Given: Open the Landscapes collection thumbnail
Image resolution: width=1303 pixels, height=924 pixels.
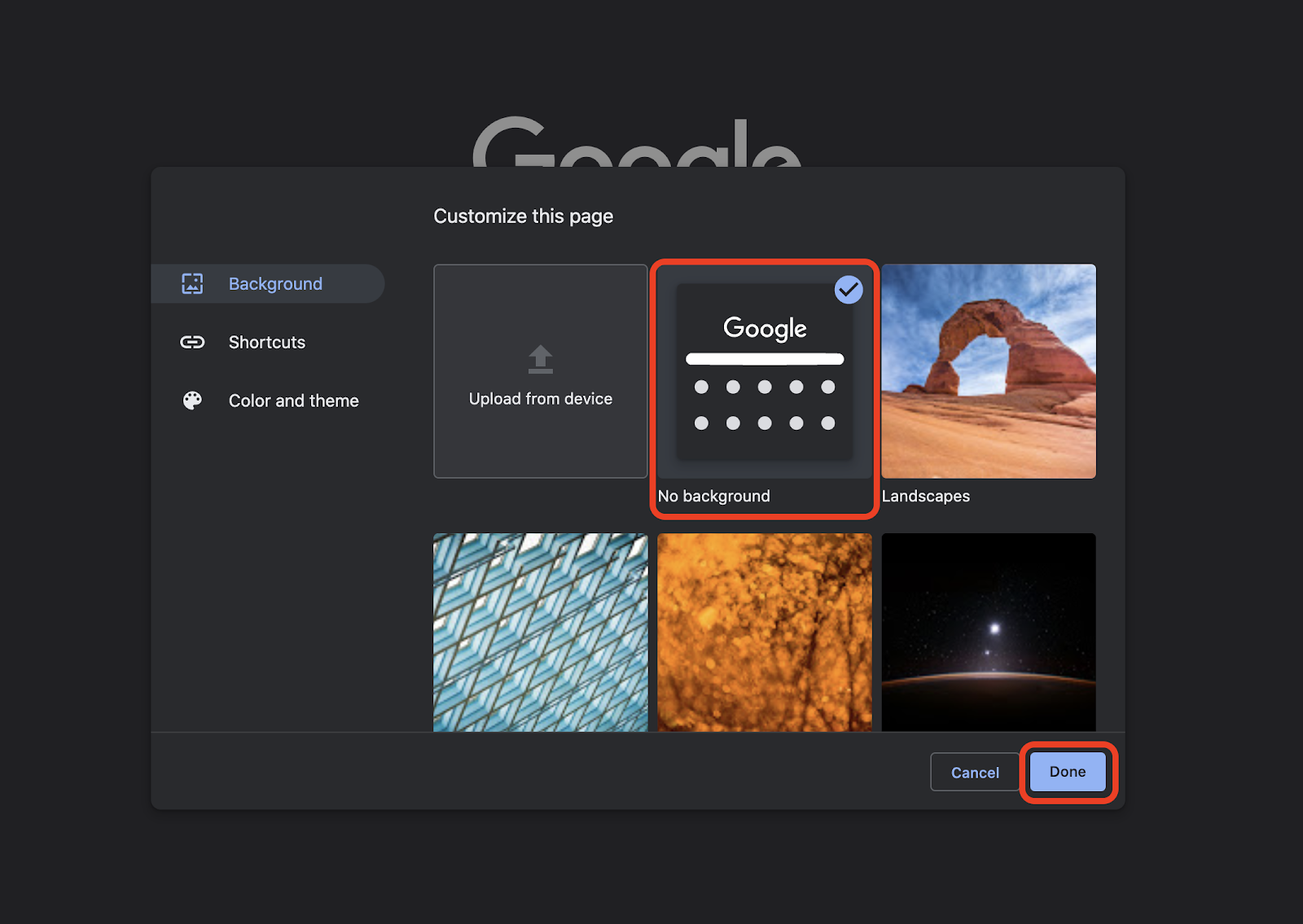Looking at the screenshot, I should pyautogui.click(x=989, y=371).
